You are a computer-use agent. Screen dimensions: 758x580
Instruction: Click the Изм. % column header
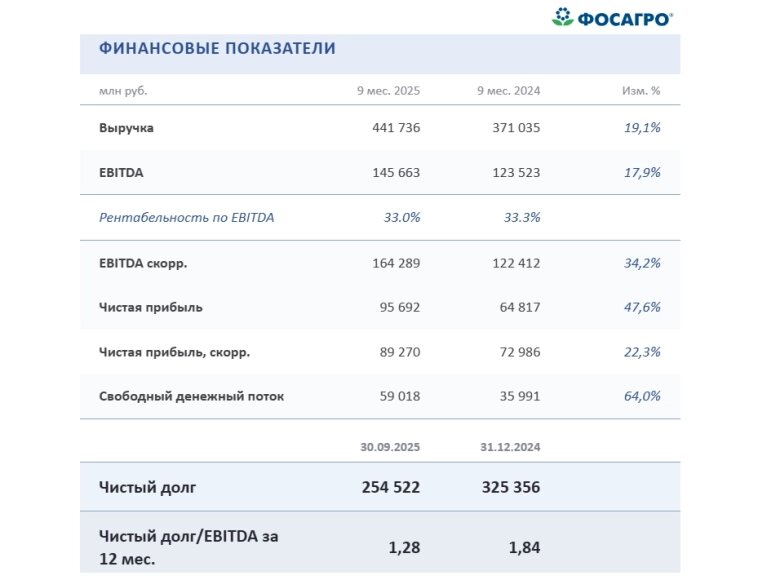pyautogui.click(x=641, y=90)
